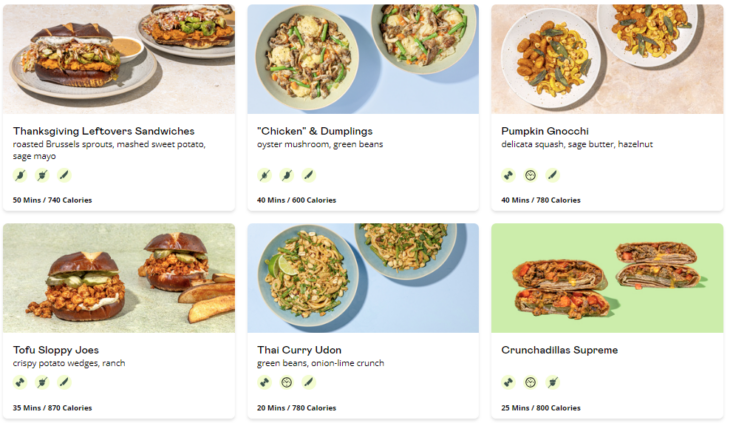Click the pinwheel badge on Pumpkin Gnocchi
Image resolution: width=733 pixels, height=423 pixels.
pyautogui.click(x=508, y=175)
